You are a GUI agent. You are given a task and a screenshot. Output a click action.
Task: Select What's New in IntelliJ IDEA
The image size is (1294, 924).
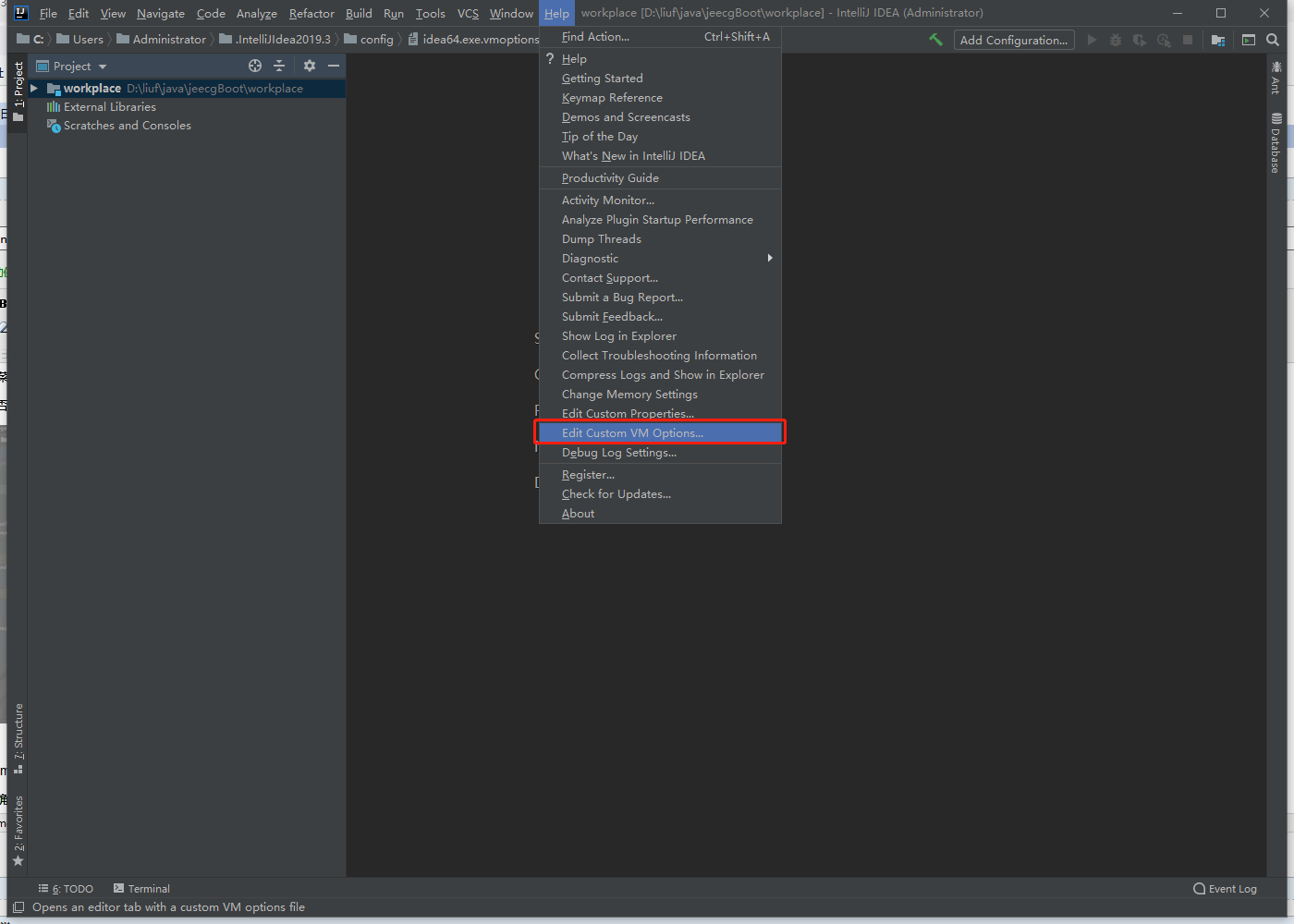[x=660, y=156]
